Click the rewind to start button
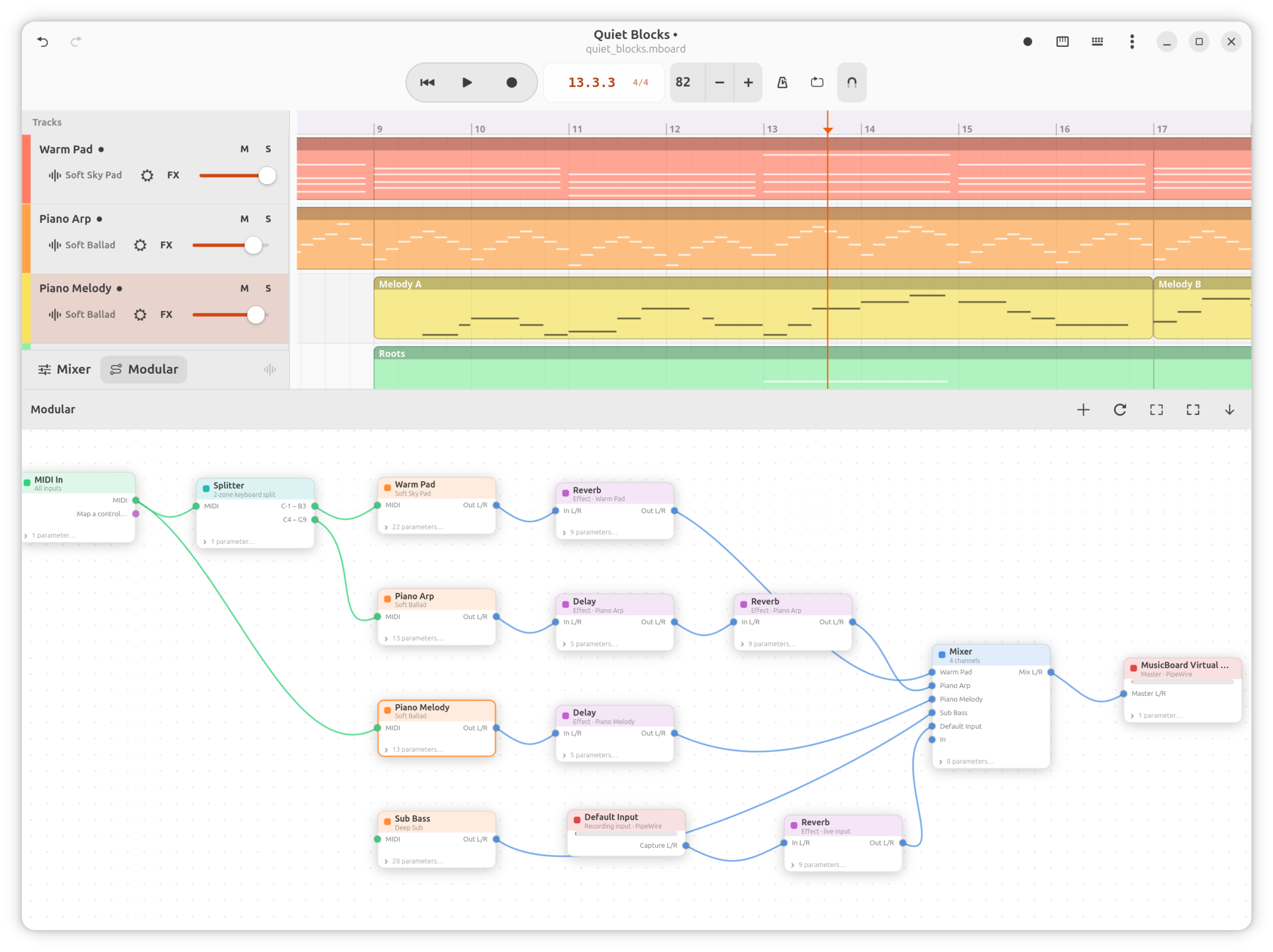Image resolution: width=1273 pixels, height=952 pixels. click(x=427, y=82)
